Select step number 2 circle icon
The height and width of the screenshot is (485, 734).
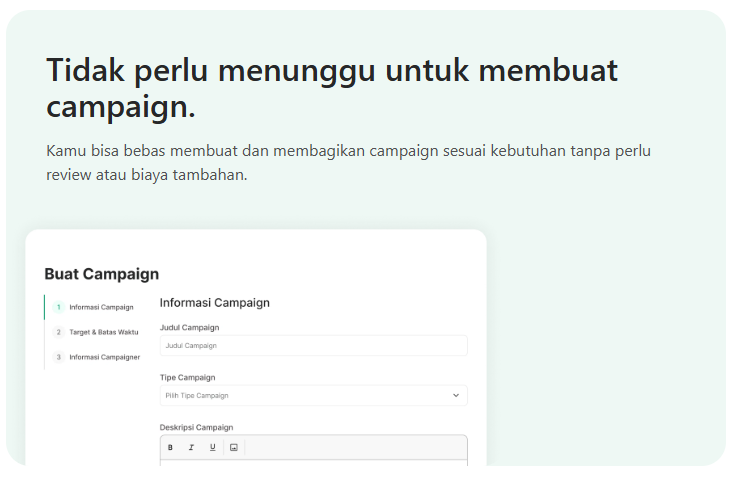(59, 332)
